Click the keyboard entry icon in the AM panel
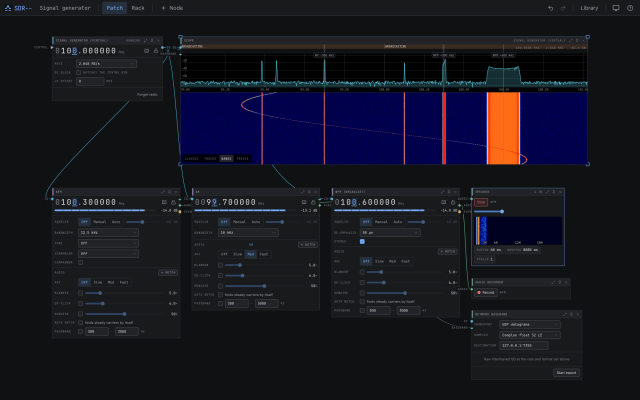This screenshot has width=640, height=400. click(x=304, y=202)
